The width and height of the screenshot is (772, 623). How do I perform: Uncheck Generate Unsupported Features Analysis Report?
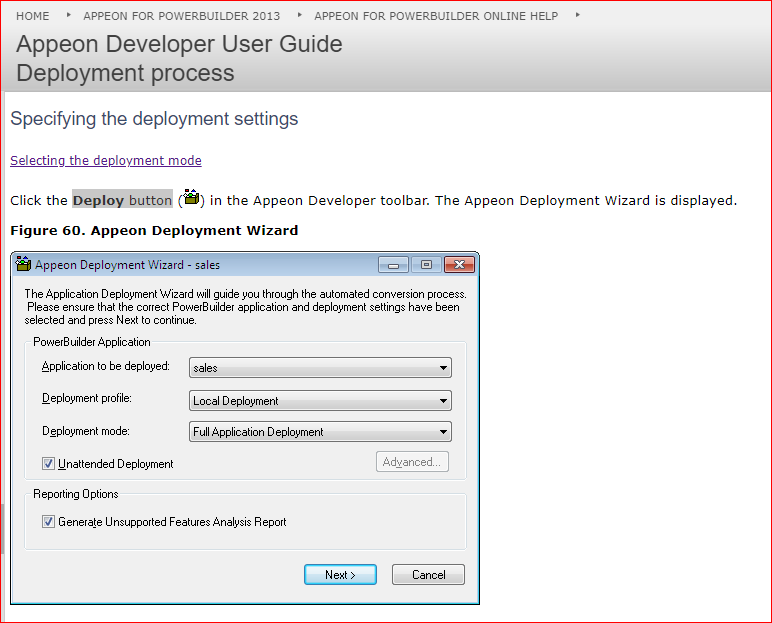point(48,522)
